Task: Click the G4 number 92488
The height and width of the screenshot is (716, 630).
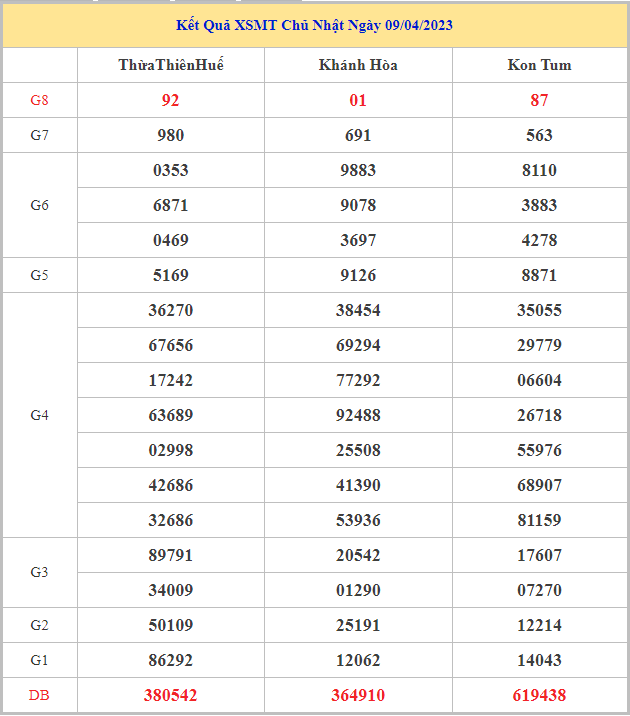Action: coord(358,415)
